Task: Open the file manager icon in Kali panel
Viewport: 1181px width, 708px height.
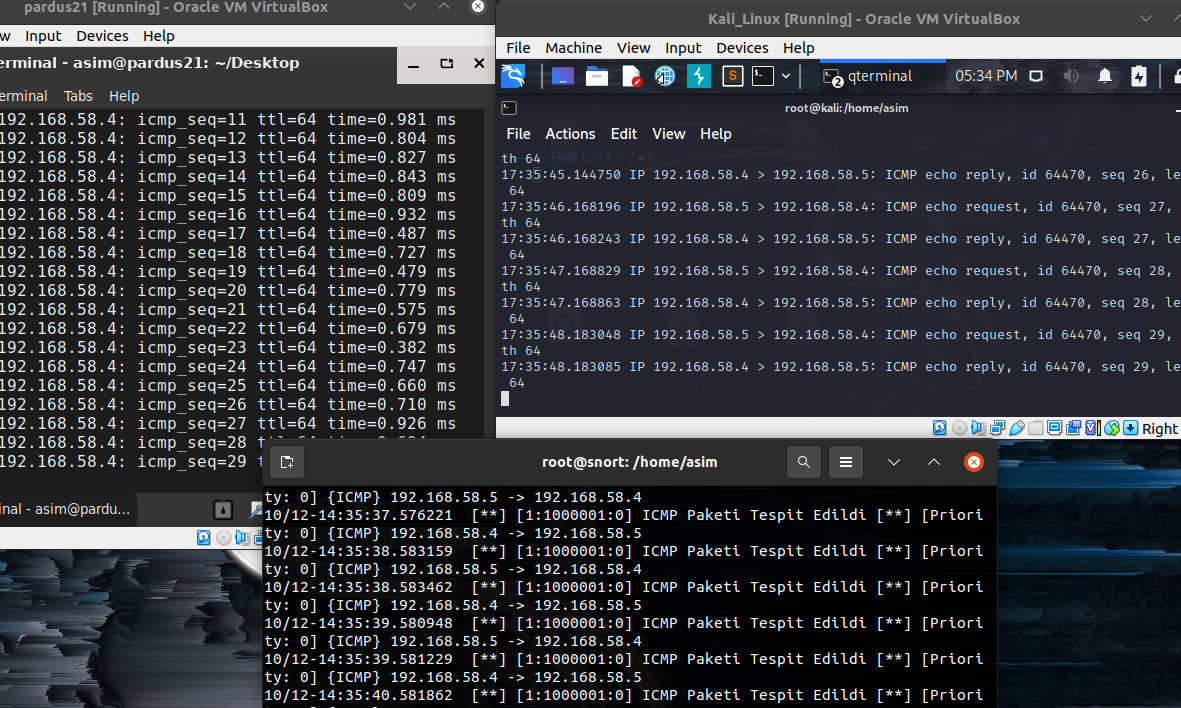Action: (x=597, y=76)
